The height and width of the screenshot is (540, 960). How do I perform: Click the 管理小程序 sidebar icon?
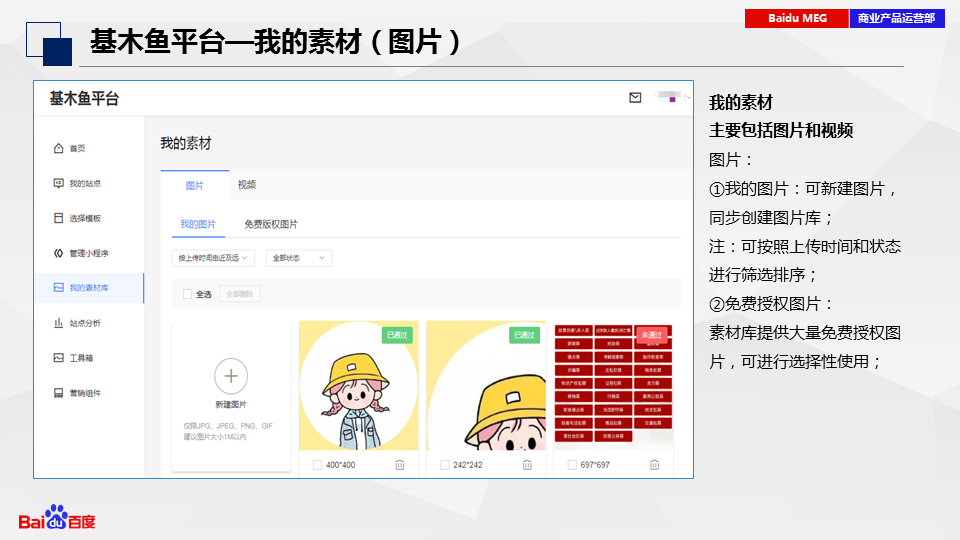[58, 253]
